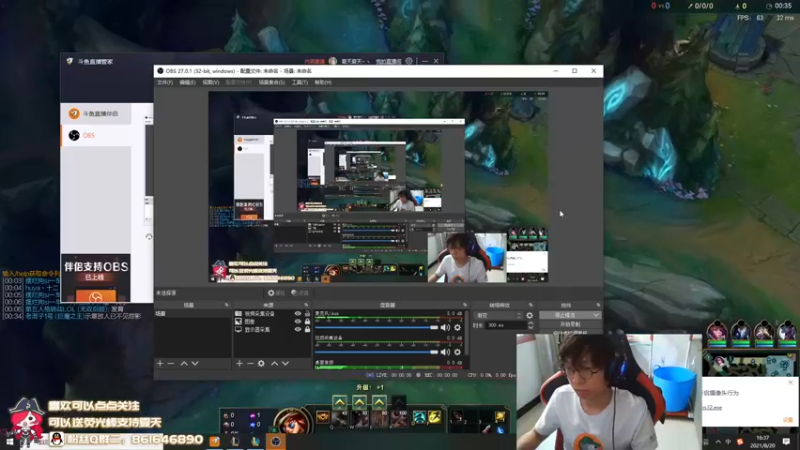Open Windows Start menu
Image resolution: width=800 pixels, height=450 pixels.
[x=9, y=442]
